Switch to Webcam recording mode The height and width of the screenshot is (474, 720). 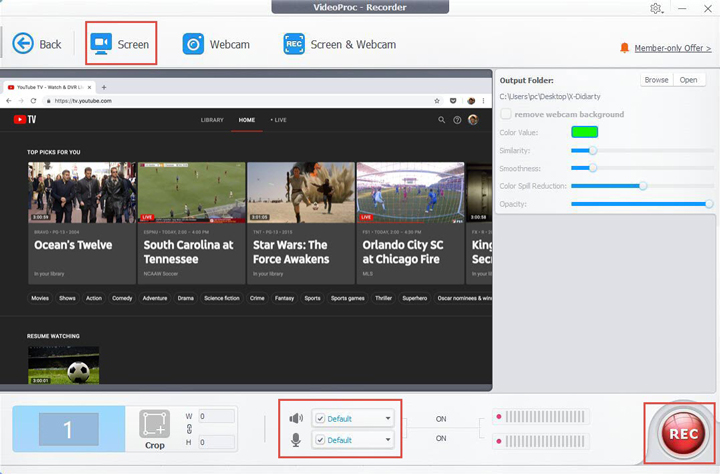coord(216,44)
